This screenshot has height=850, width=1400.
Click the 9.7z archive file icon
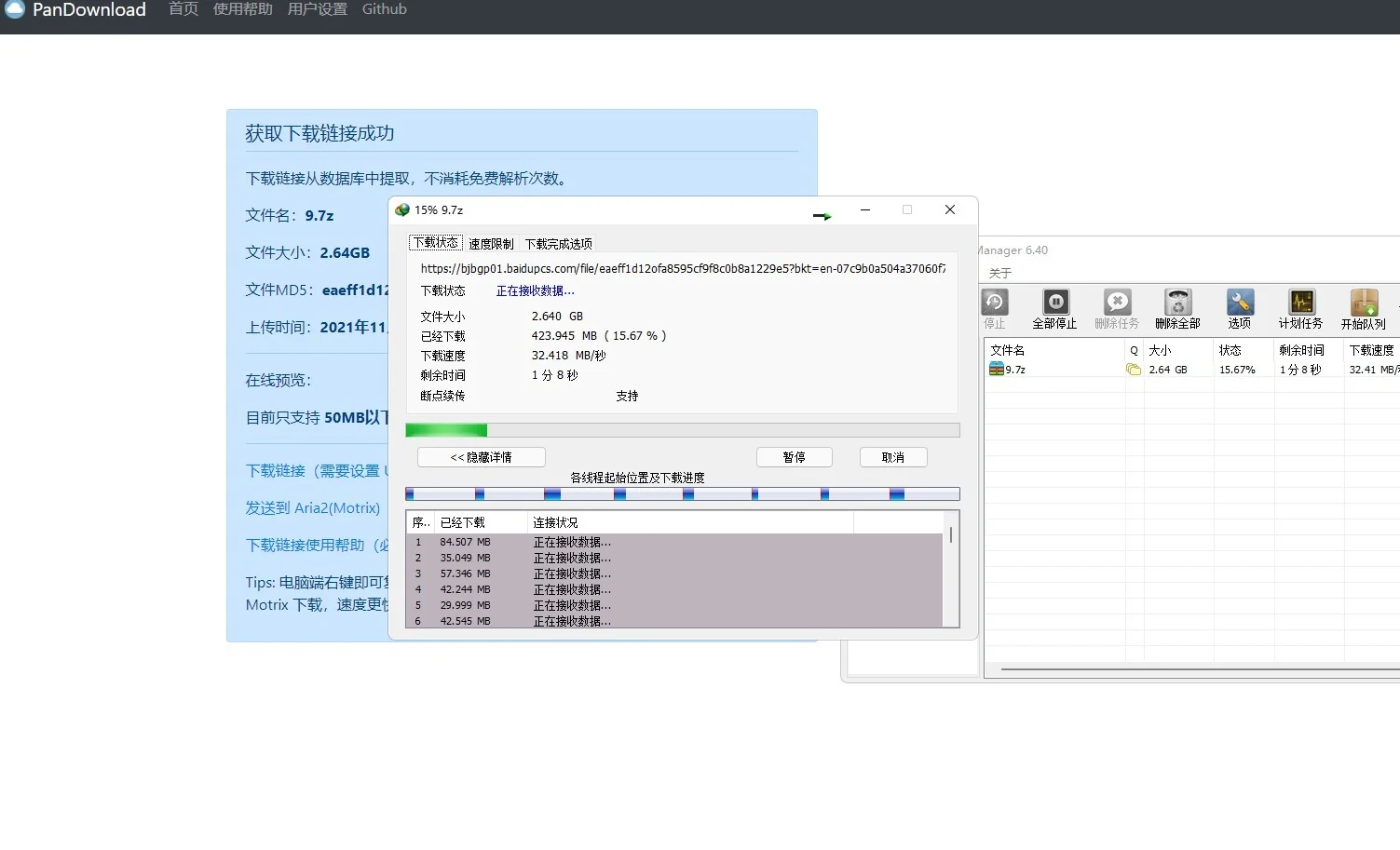pyautogui.click(x=997, y=370)
